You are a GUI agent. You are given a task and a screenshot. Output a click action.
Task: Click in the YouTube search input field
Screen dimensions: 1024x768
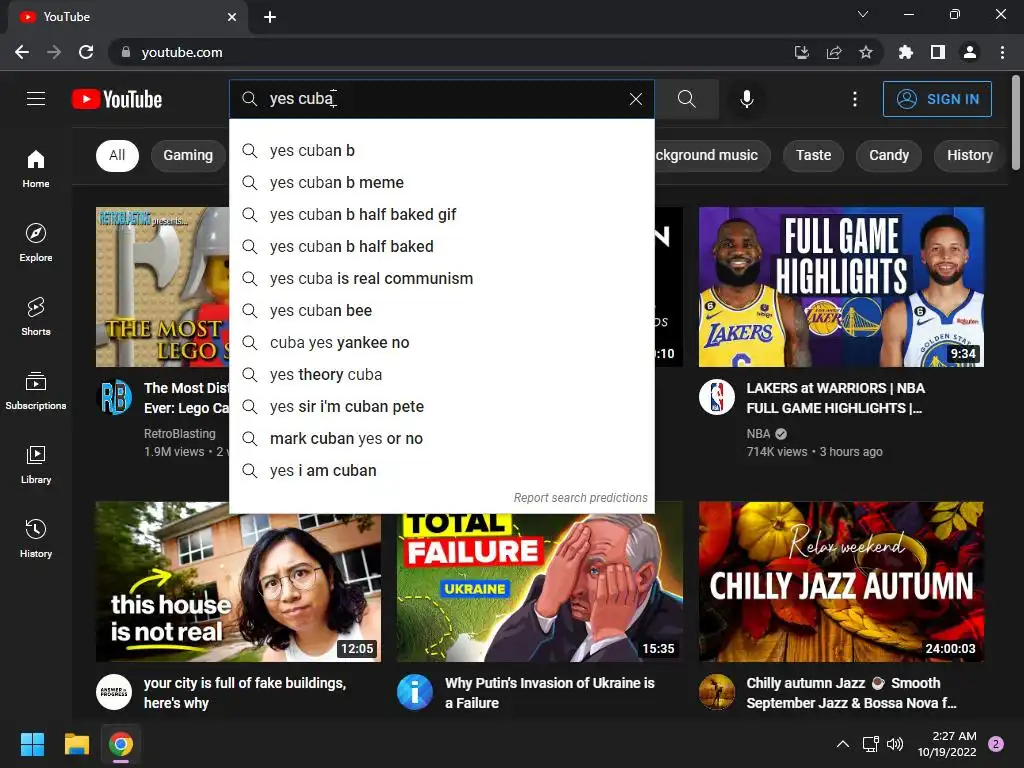(444, 99)
